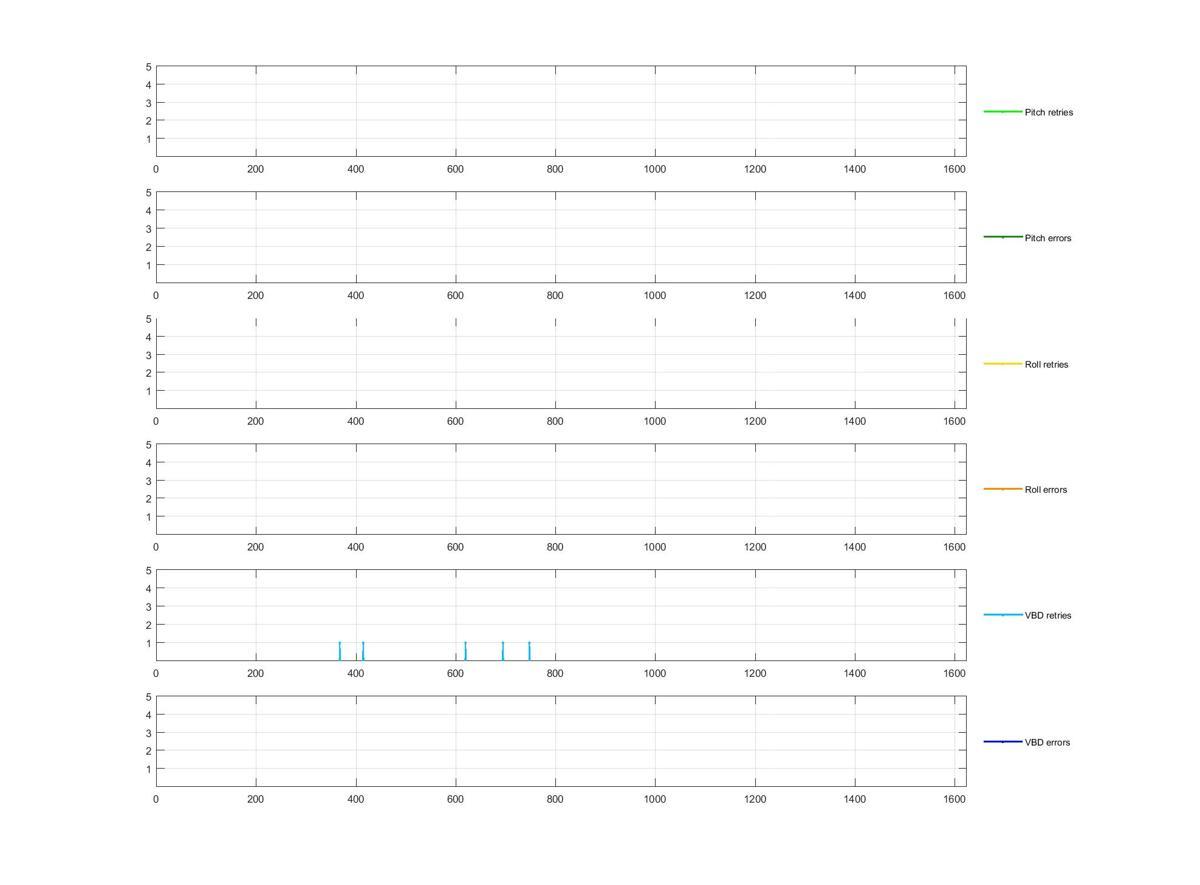
Task: Click y-axis tick 4 on VBD errors plot
Action: [148, 715]
